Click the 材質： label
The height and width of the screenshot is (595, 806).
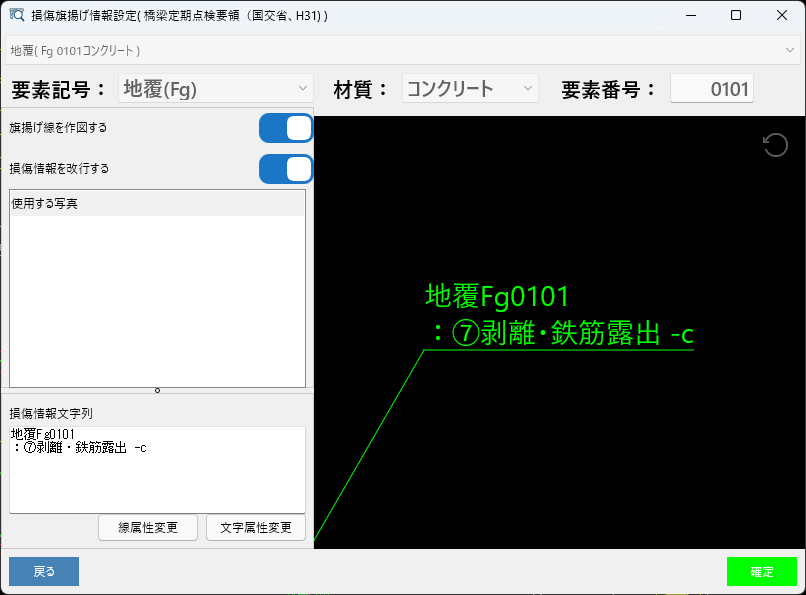pos(360,90)
